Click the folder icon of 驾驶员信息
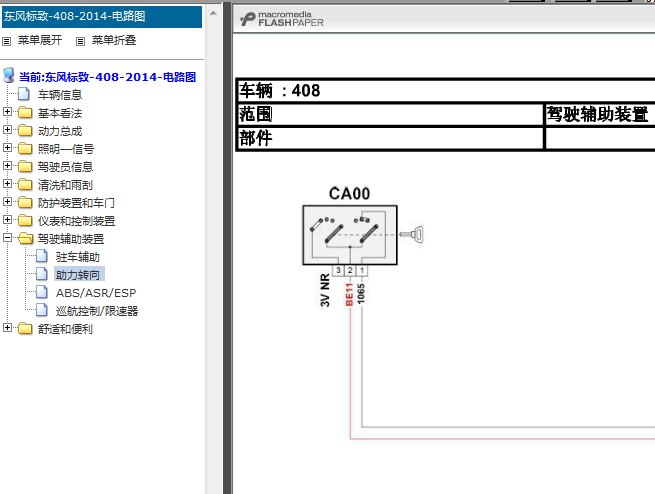The width and height of the screenshot is (655, 494). coord(25,166)
